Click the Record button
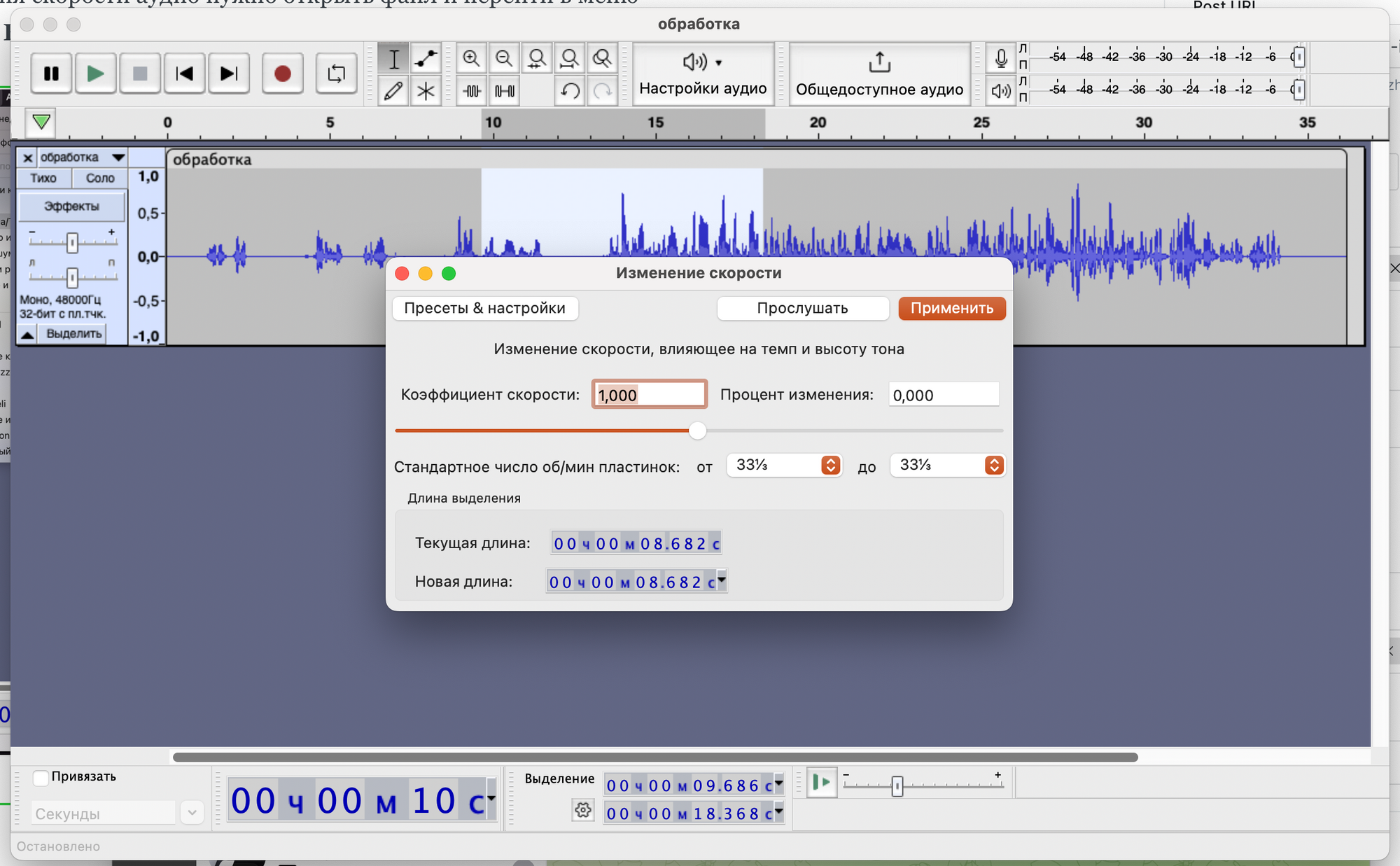 click(282, 74)
